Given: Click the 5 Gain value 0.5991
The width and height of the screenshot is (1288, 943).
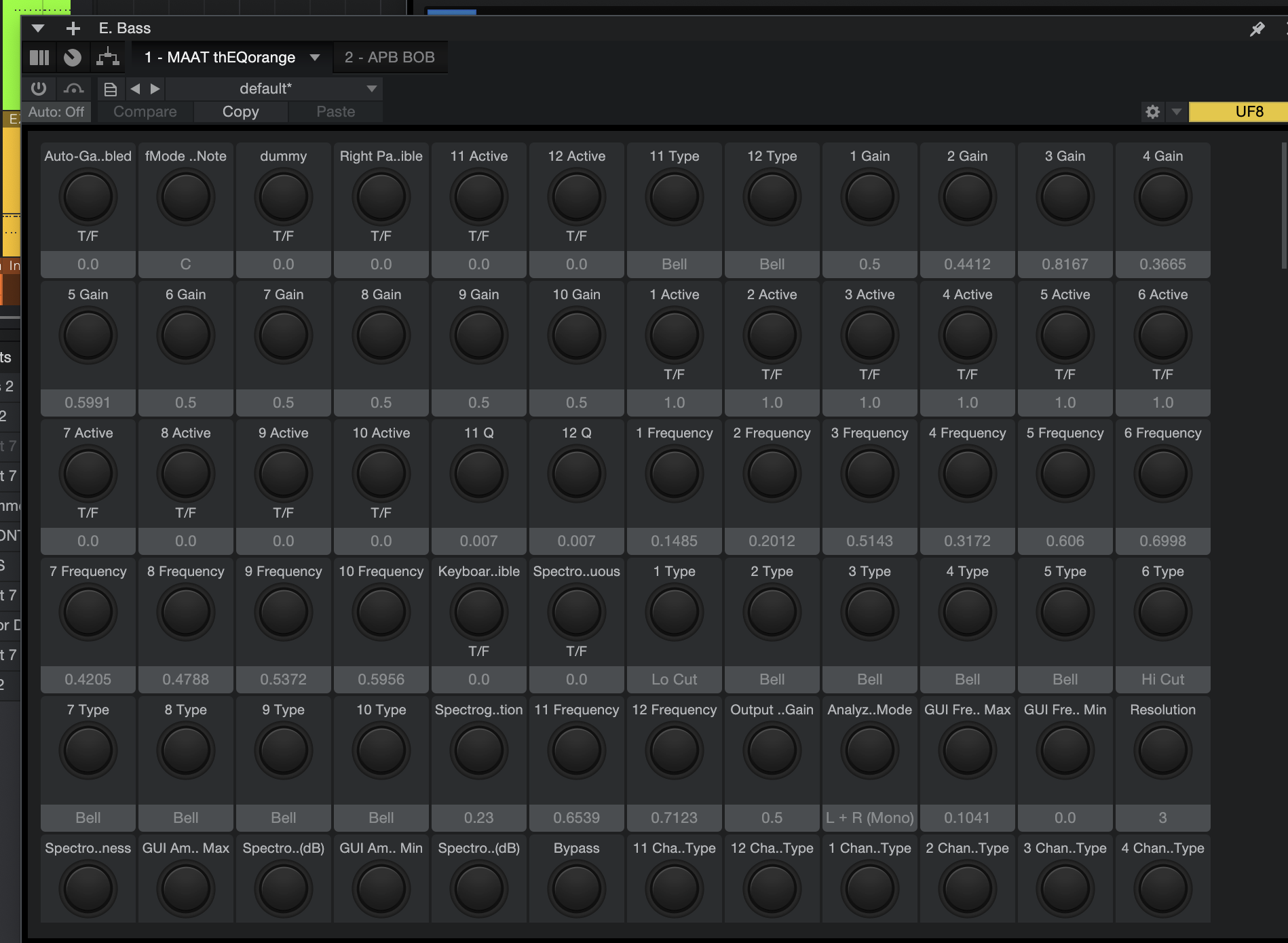Looking at the screenshot, I should click(88, 403).
